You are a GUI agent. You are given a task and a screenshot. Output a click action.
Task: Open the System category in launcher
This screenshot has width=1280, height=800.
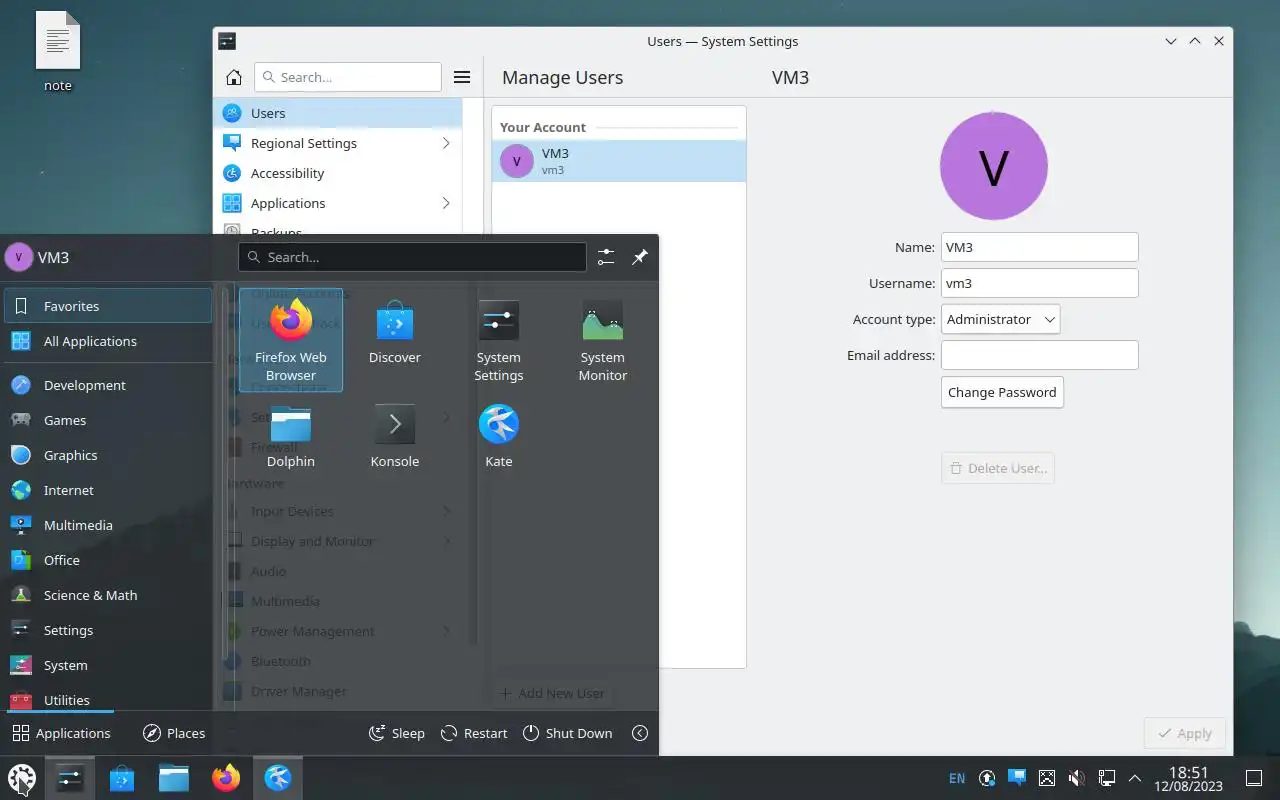[x=107, y=665]
